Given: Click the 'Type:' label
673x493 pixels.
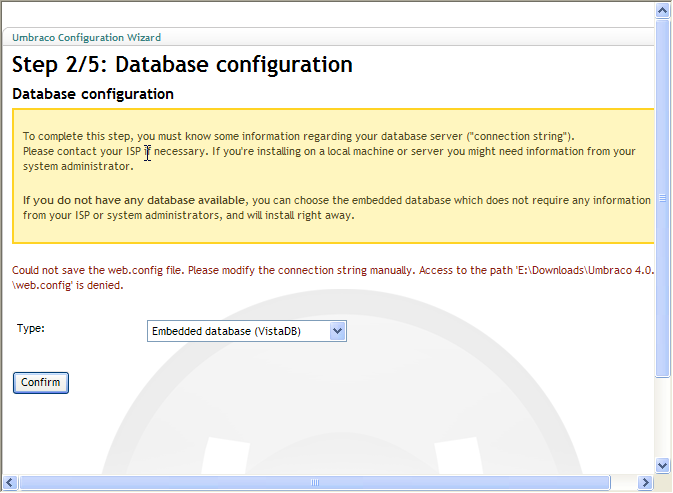Looking at the screenshot, I should click(x=30, y=328).
